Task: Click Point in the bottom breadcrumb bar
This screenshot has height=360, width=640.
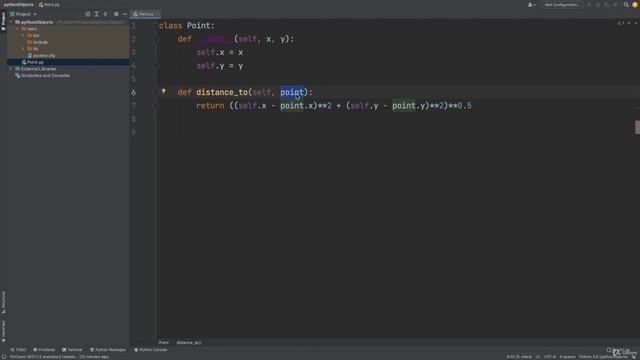Action: pos(164,342)
